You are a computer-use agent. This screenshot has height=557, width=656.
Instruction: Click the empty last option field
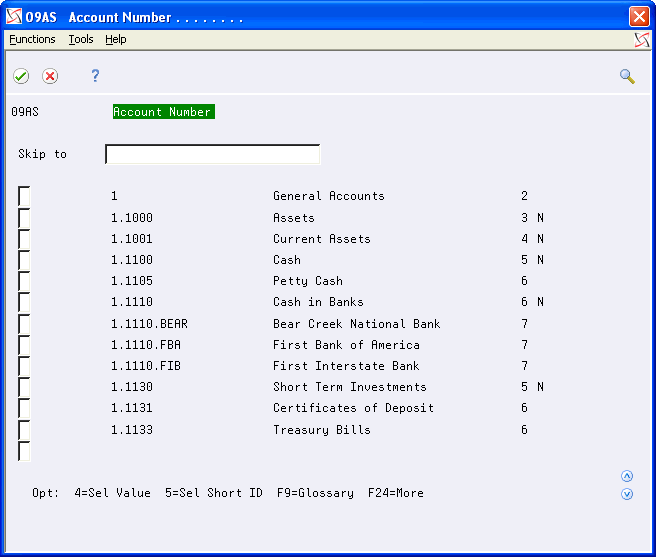24,451
